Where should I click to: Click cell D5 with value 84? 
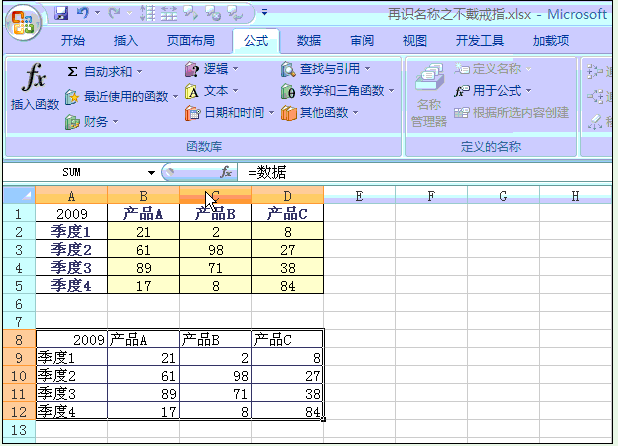click(x=287, y=286)
